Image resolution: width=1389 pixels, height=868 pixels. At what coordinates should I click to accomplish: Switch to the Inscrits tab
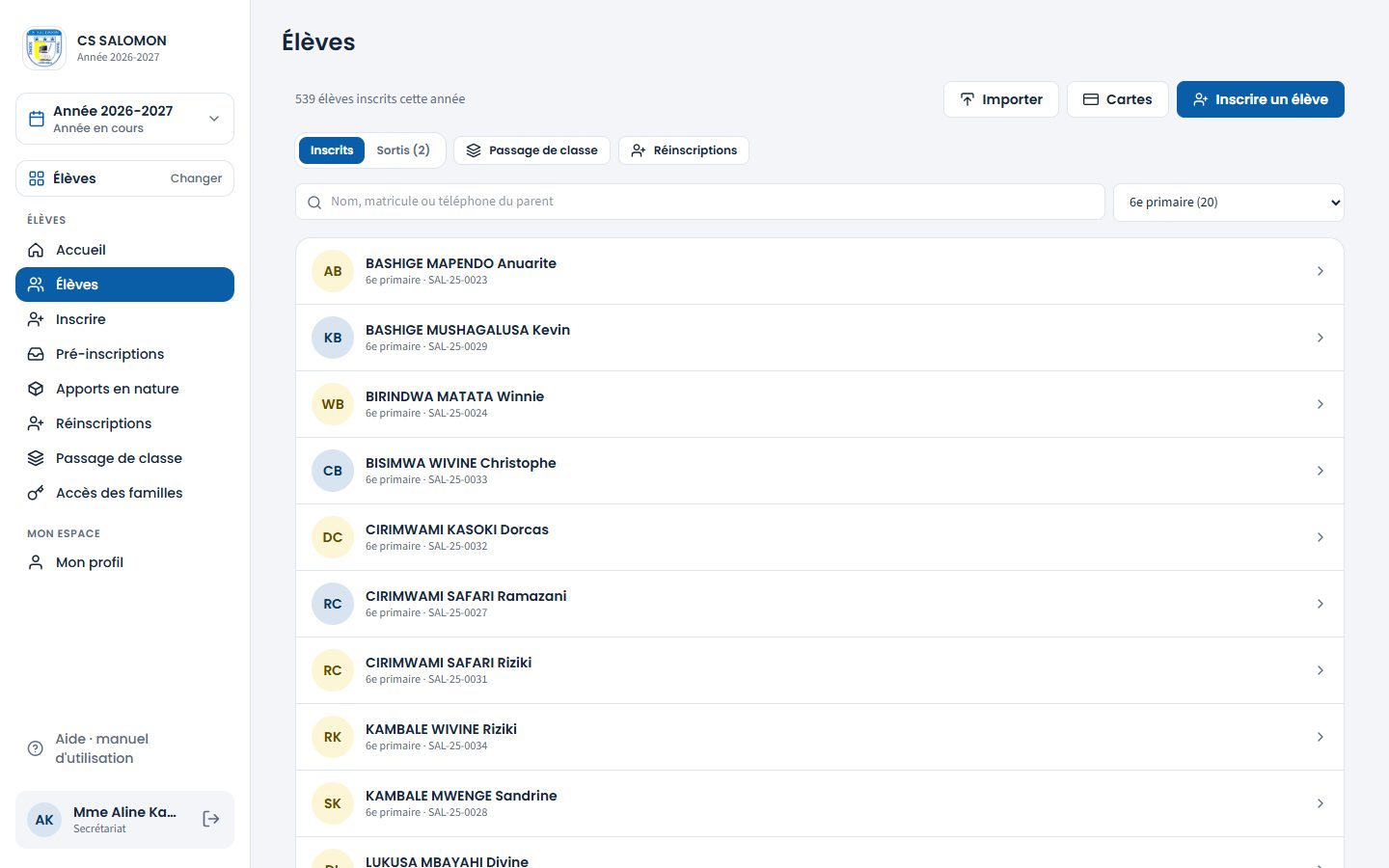click(x=332, y=150)
